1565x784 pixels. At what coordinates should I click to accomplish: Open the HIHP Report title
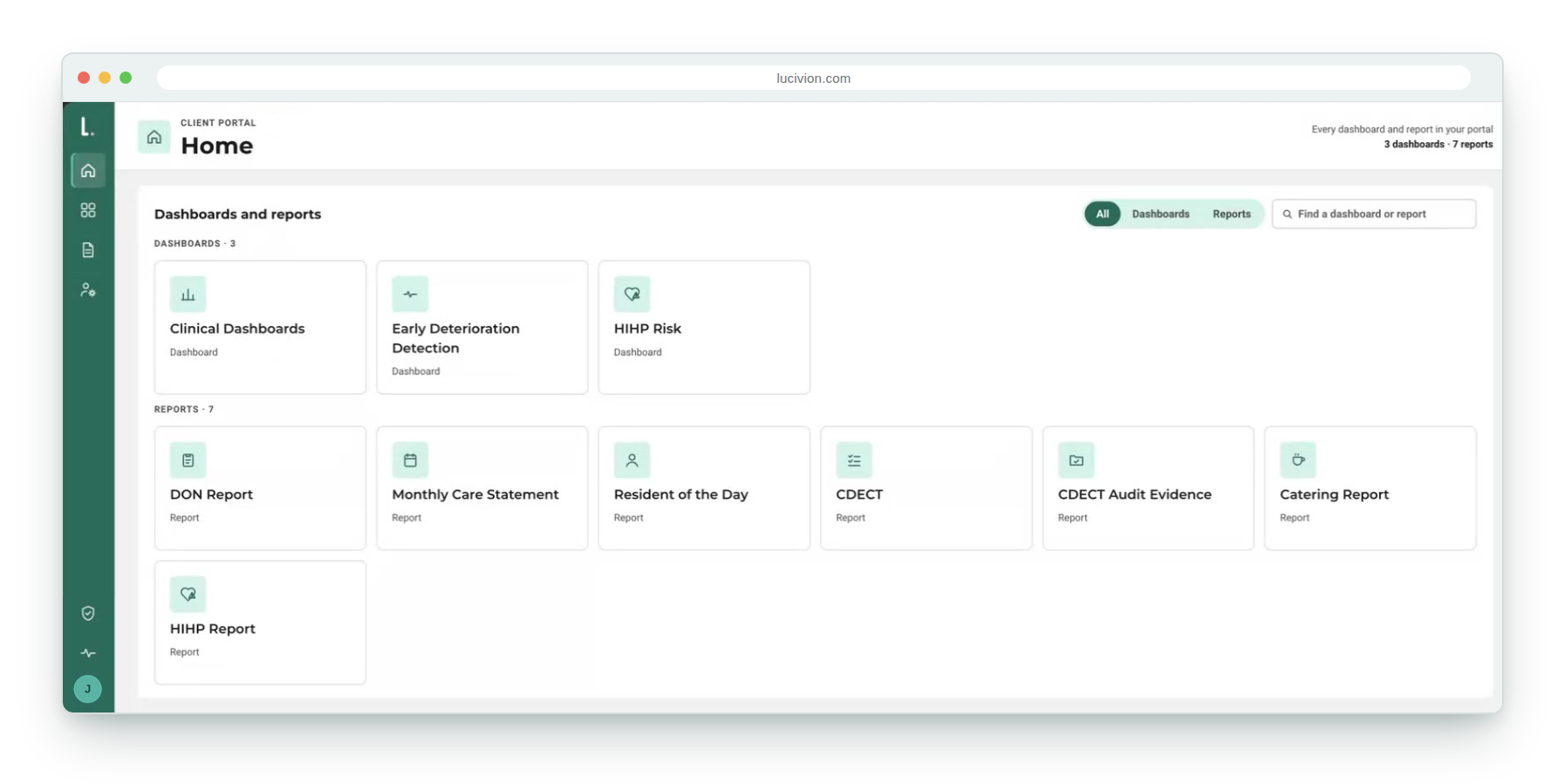coord(213,629)
